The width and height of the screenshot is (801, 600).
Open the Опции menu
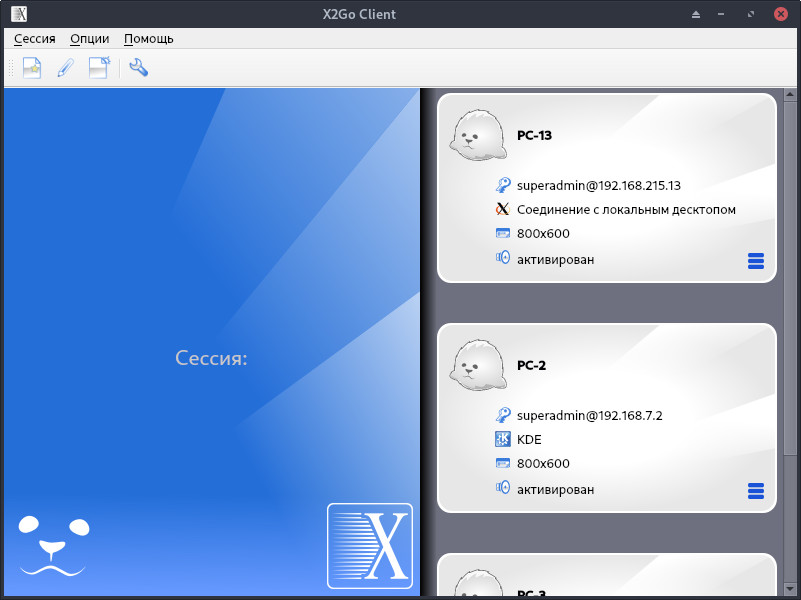[90, 39]
